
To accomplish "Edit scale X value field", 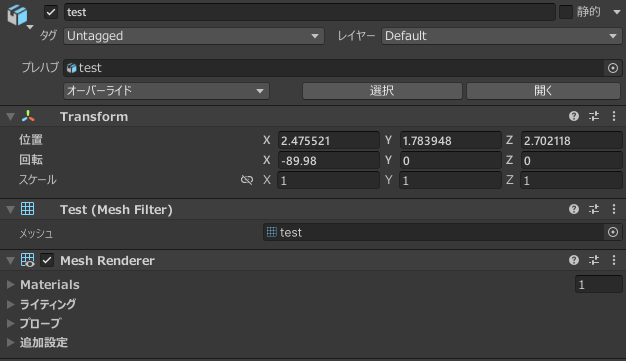I will (328, 180).
